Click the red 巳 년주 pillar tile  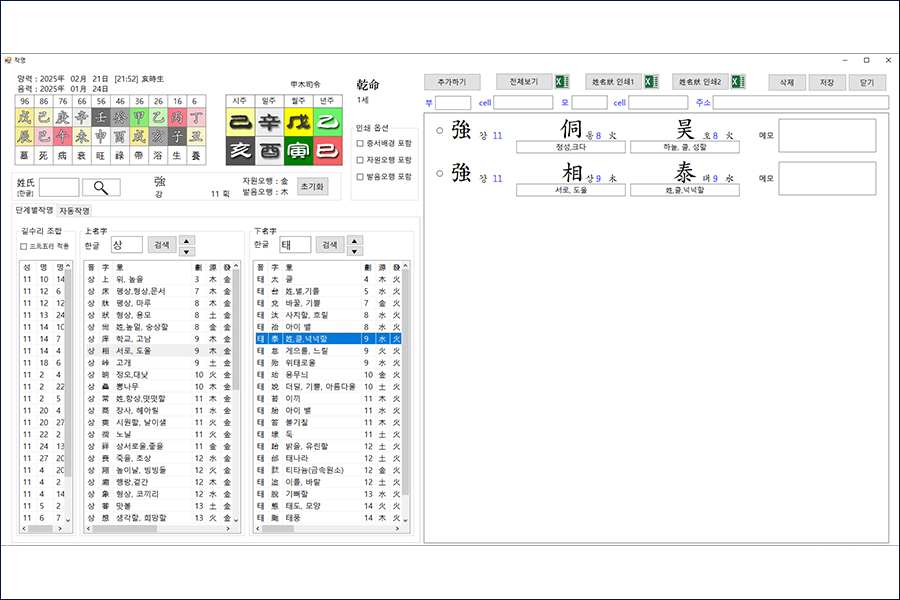click(326, 151)
